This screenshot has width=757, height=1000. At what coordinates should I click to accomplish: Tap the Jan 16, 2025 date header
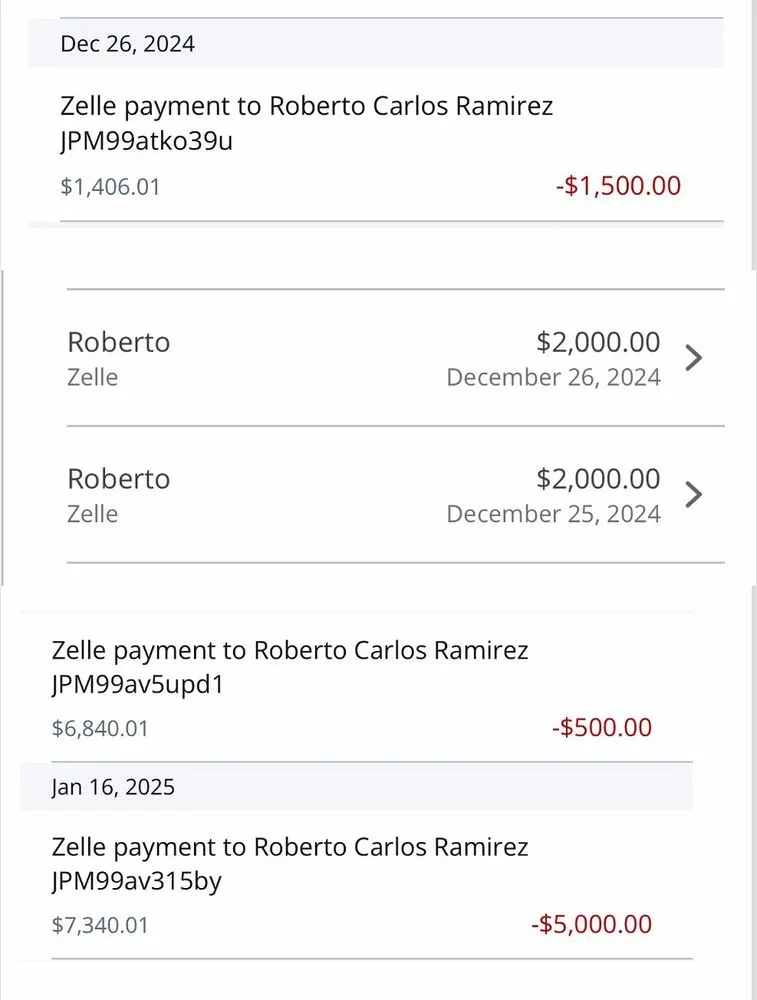point(113,787)
